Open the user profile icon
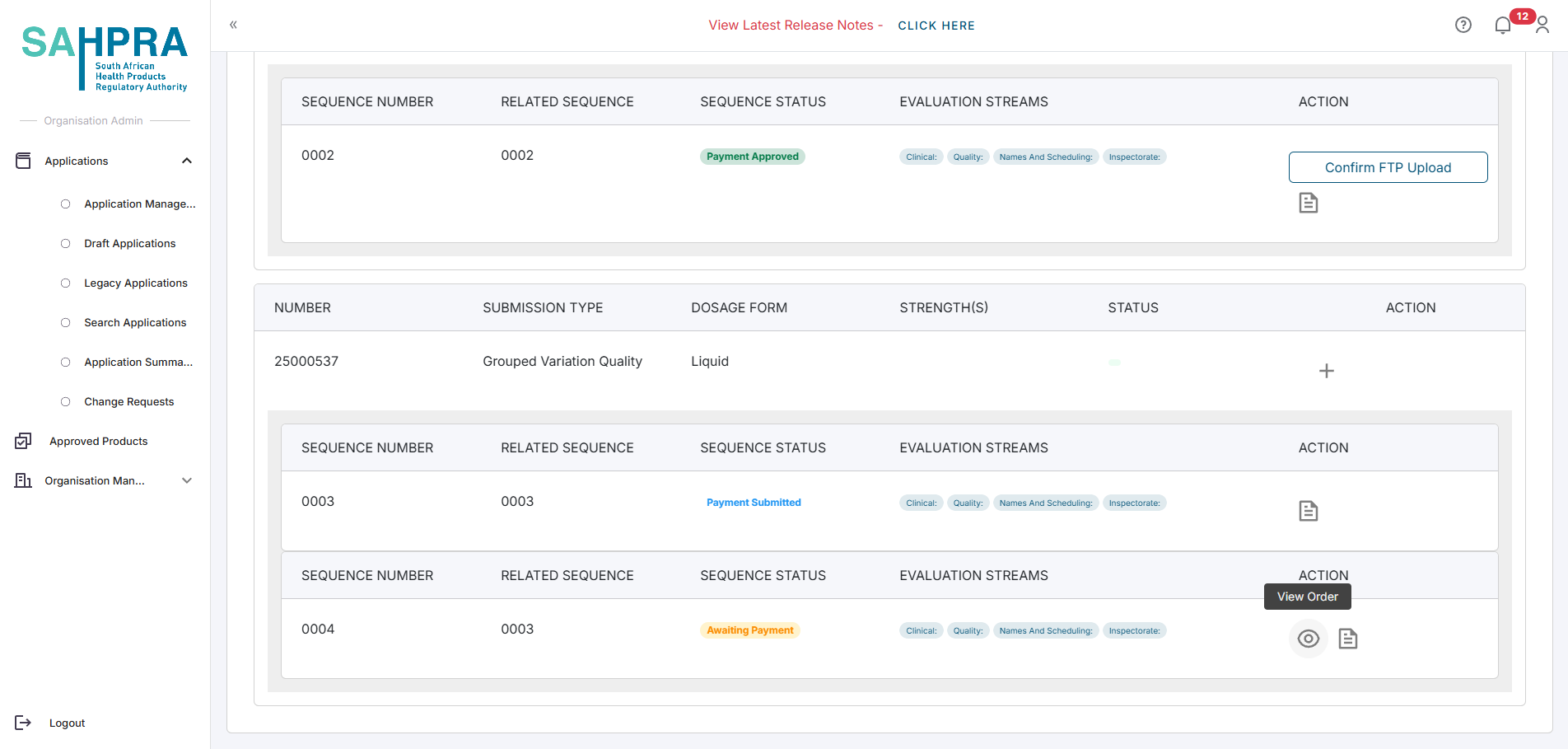The image size is (1568, 749). click(1542, 26)
